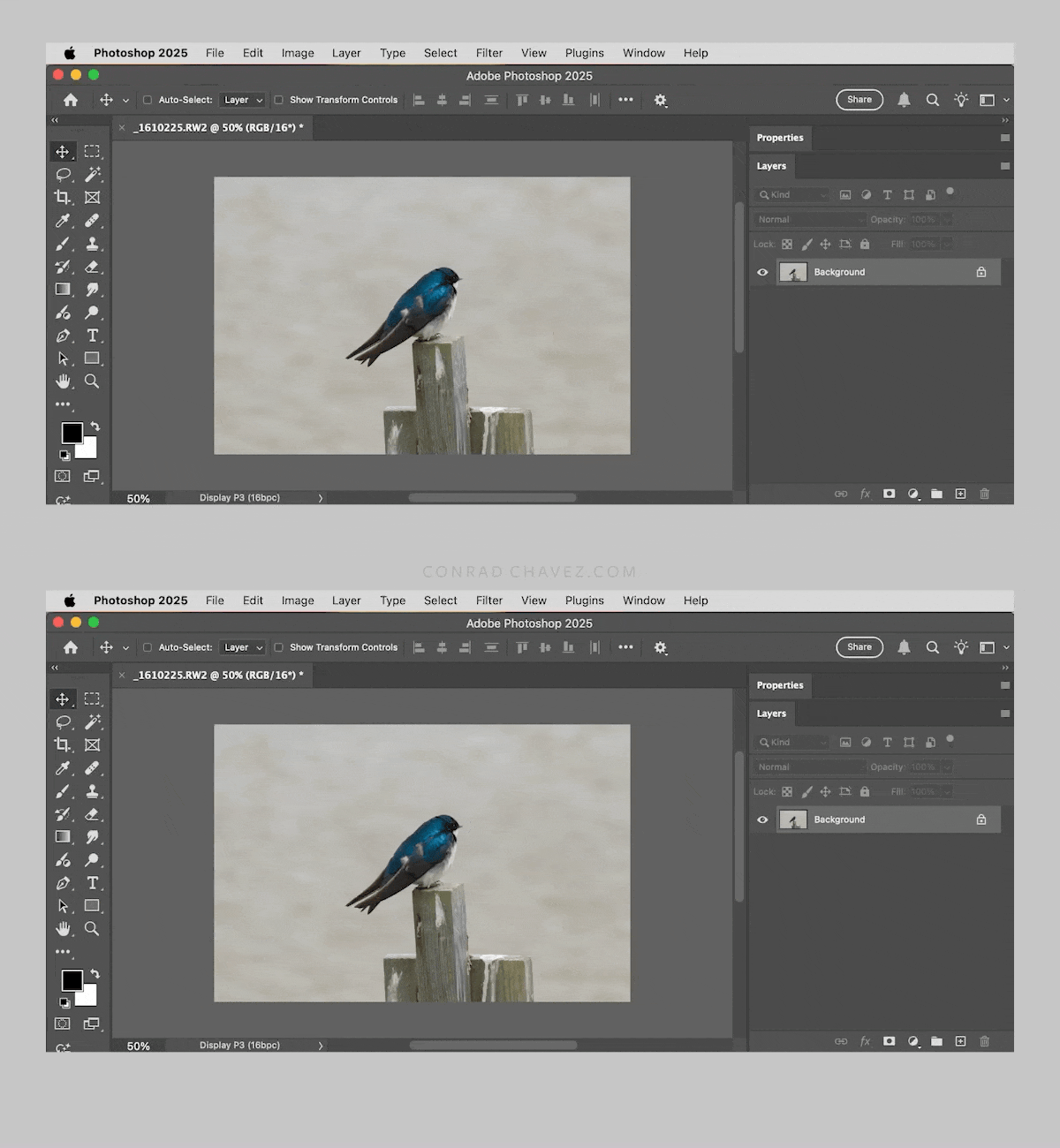
Task: Click the foreground color swatch
Action: pyautogui.click(x=72, y=433)
